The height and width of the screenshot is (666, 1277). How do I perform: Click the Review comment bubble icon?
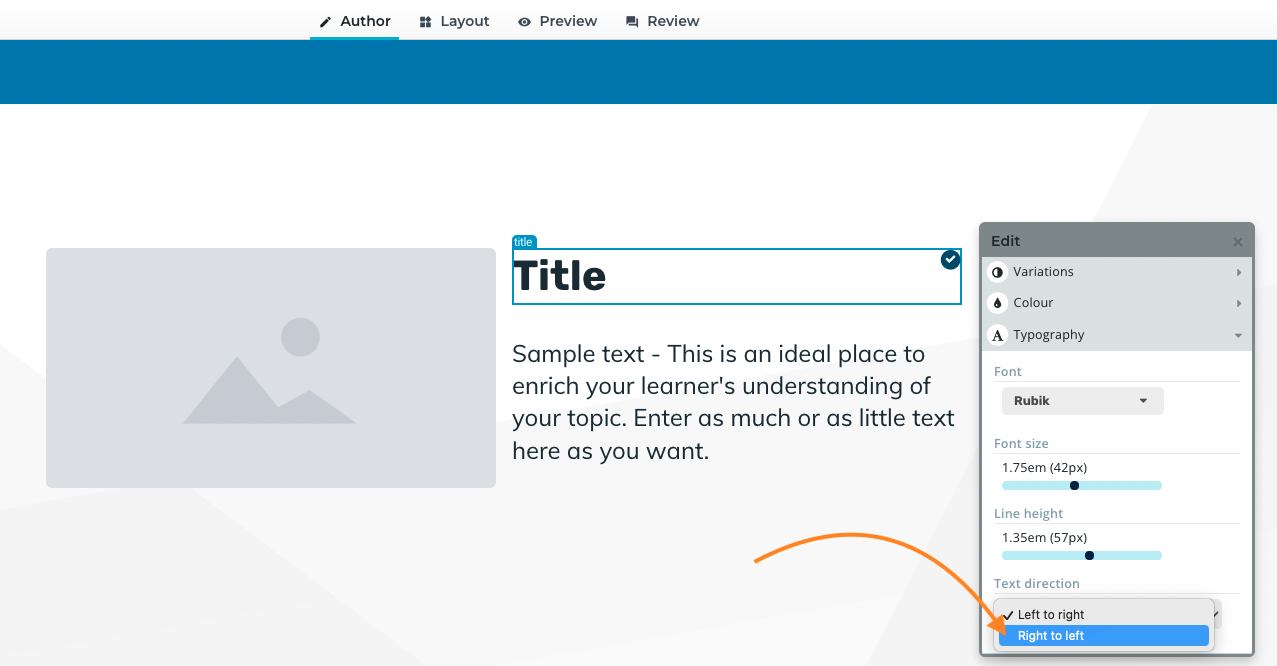tap(632, 22)
